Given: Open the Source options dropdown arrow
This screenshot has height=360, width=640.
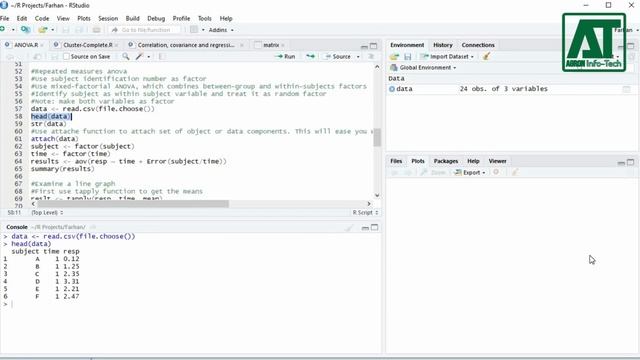Looking at the screenshot, I should 358,57.
